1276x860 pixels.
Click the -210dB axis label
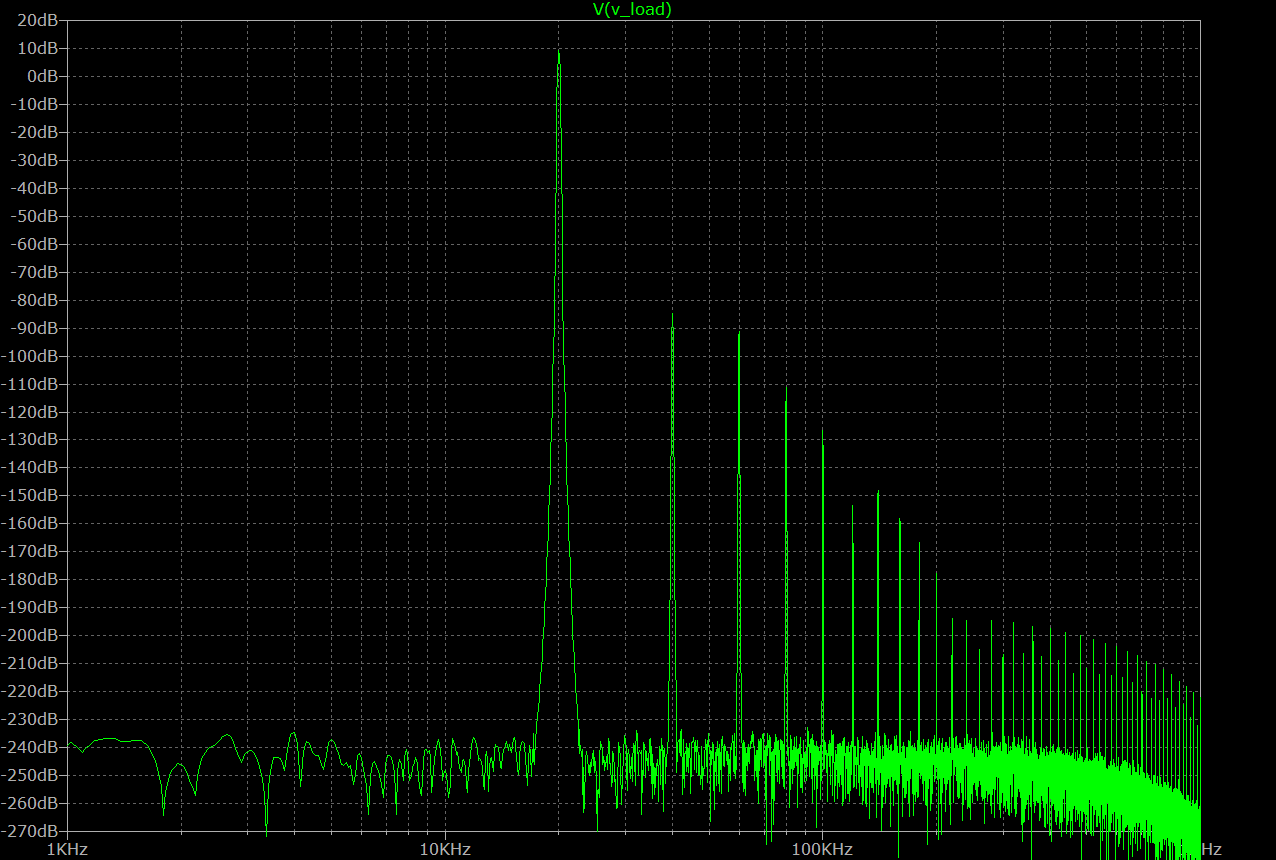tap(31, 663)
